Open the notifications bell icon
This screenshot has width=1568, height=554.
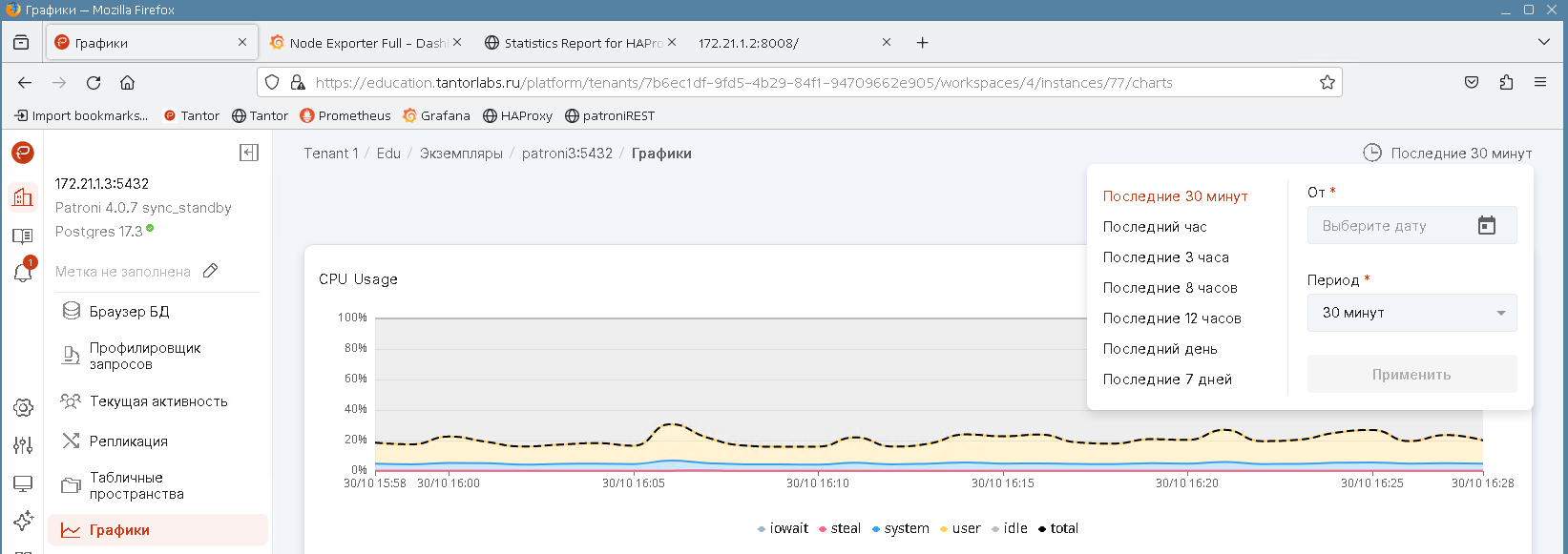coord(23,272)
